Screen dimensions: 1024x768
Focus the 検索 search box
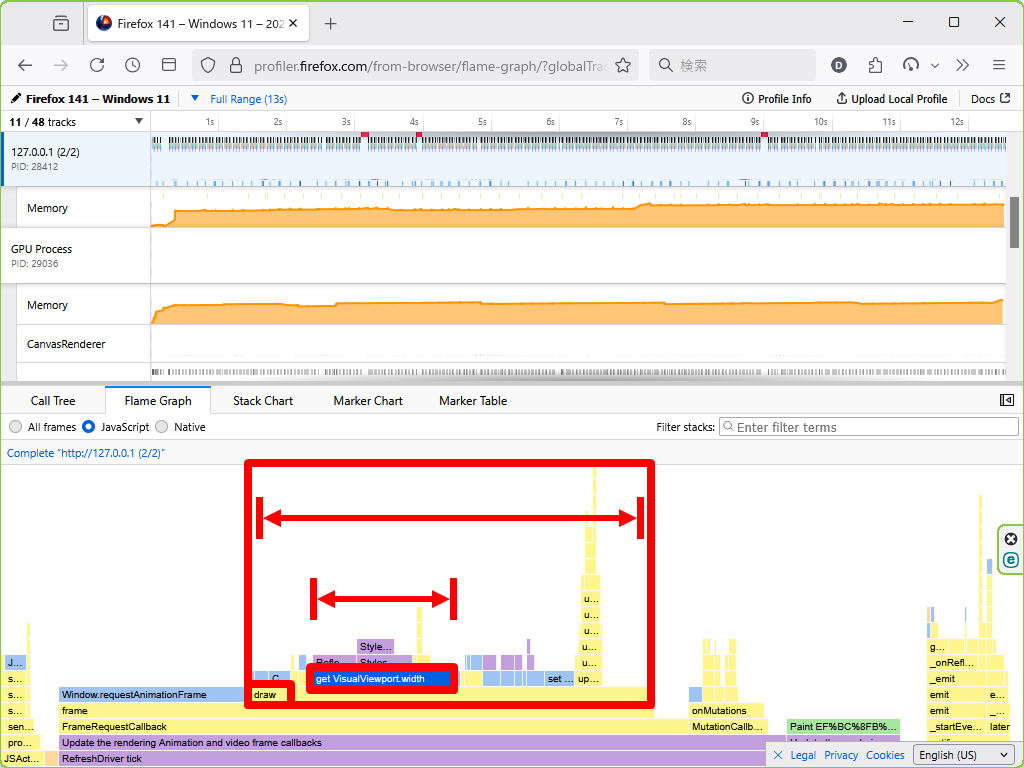733,65
